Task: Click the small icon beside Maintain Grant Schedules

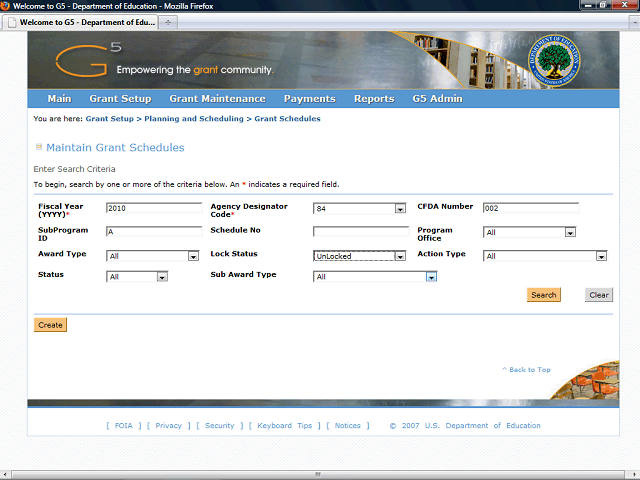Action: pos(39,147)
